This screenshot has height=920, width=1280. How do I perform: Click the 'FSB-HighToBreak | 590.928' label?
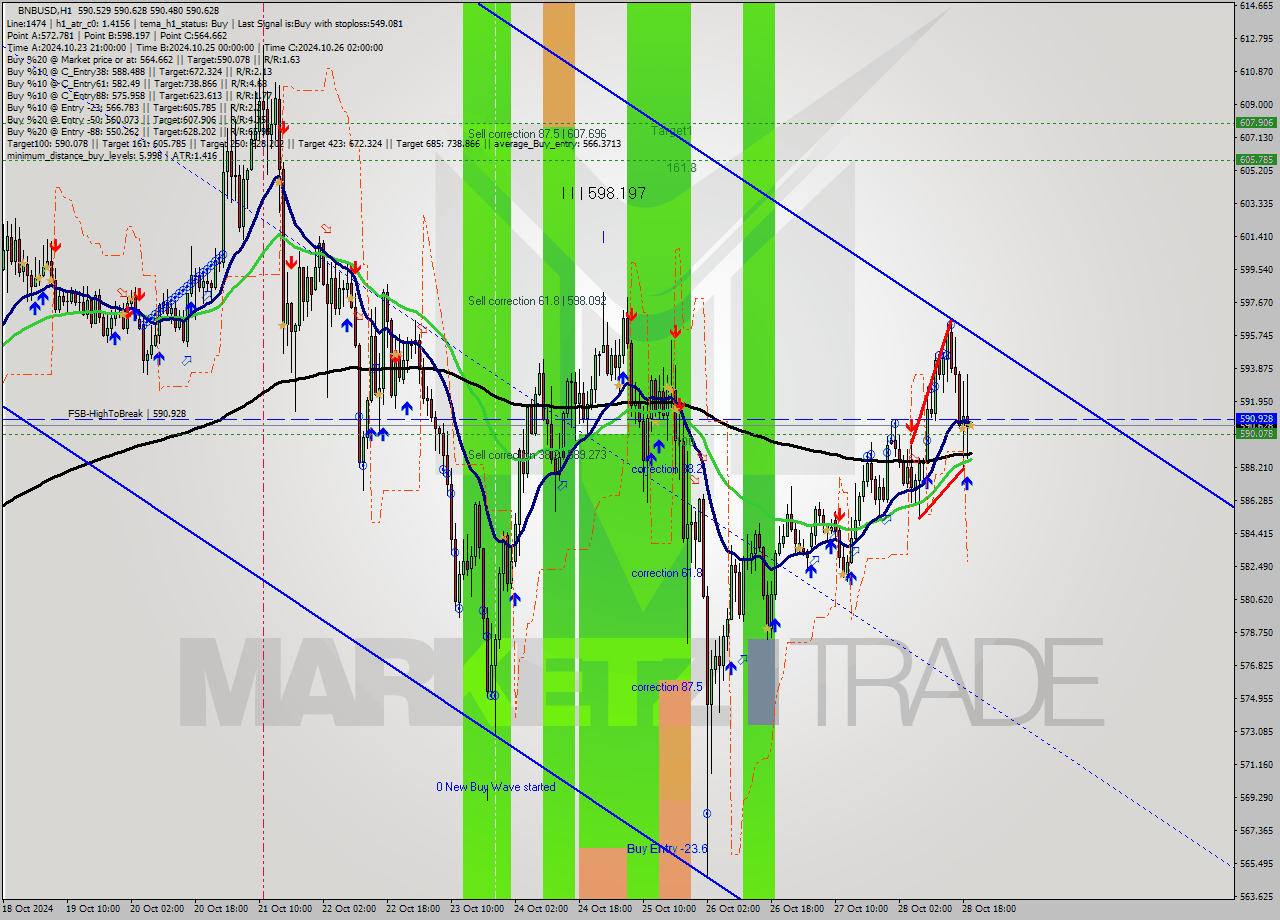coord(127,413)
